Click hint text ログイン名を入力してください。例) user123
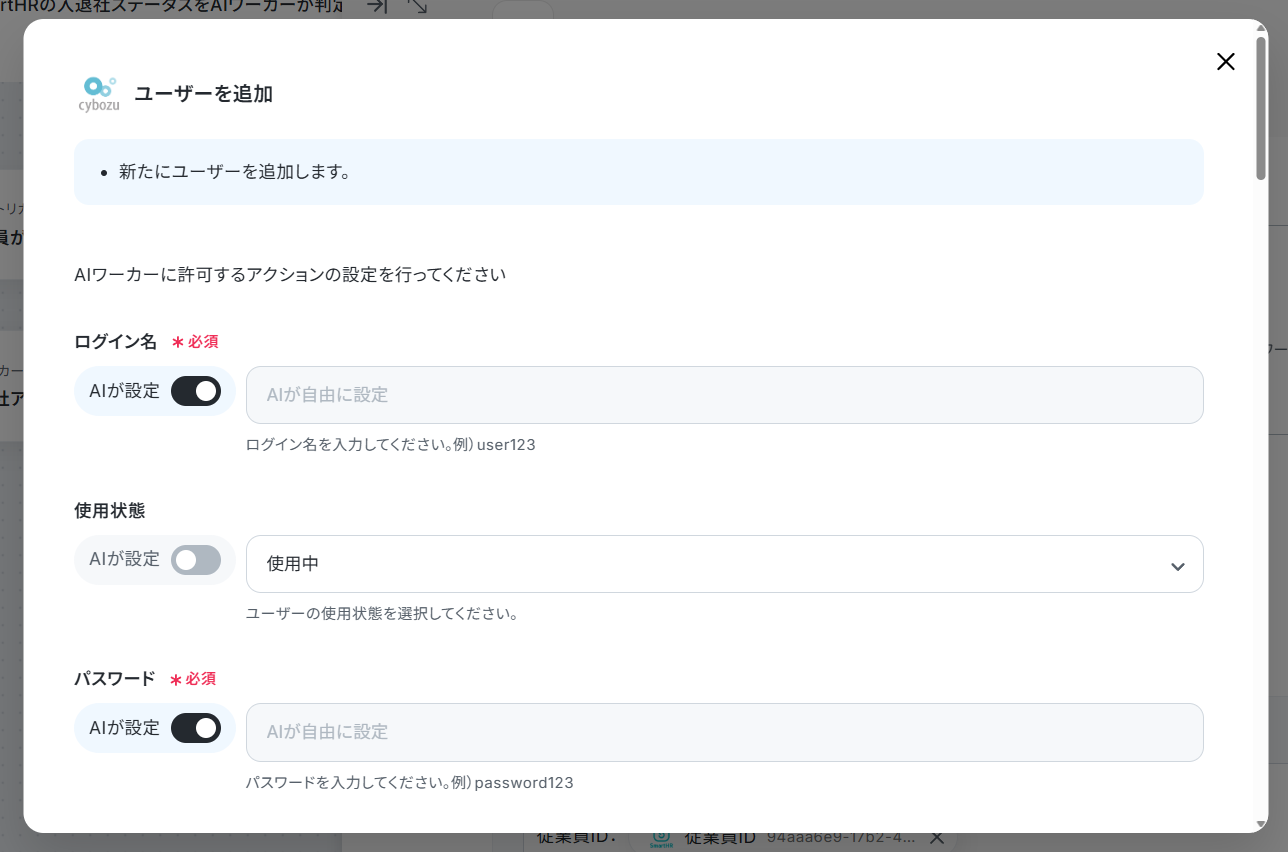The width and height of the screenshot is (1288, 852). click(391, 445)
